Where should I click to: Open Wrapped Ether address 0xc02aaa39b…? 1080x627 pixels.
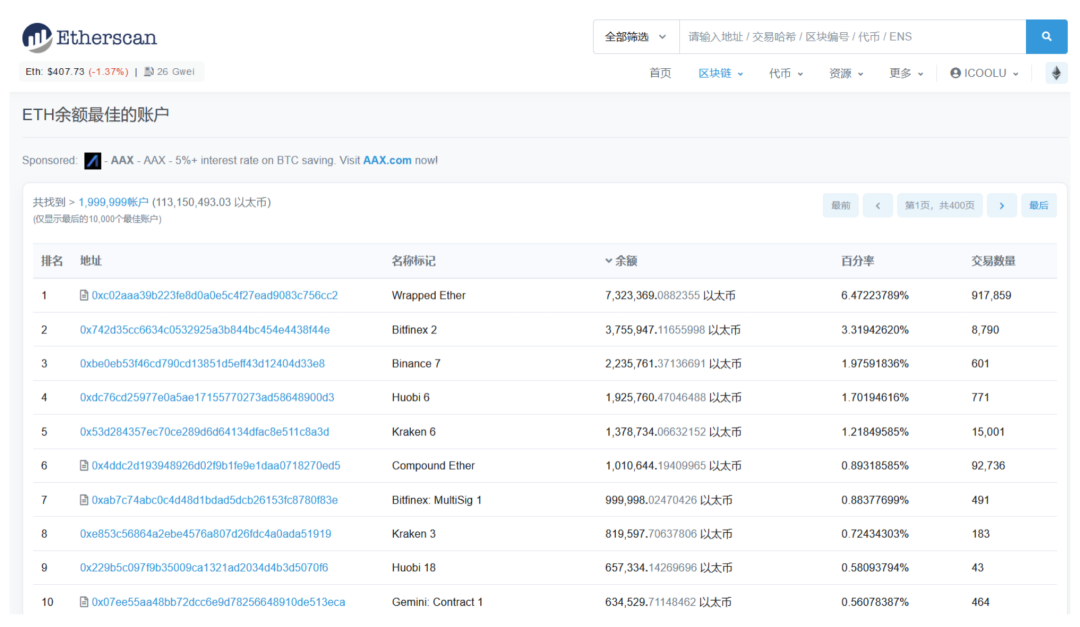point(215,296)
